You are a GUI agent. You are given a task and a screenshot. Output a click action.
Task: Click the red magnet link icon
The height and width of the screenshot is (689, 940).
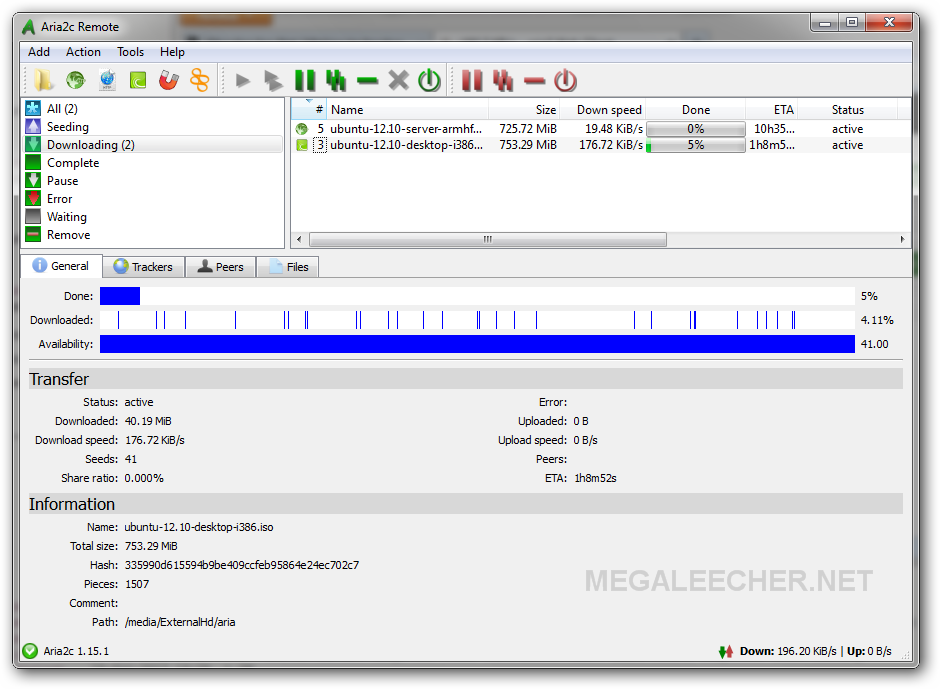click(x=169, y=80)
